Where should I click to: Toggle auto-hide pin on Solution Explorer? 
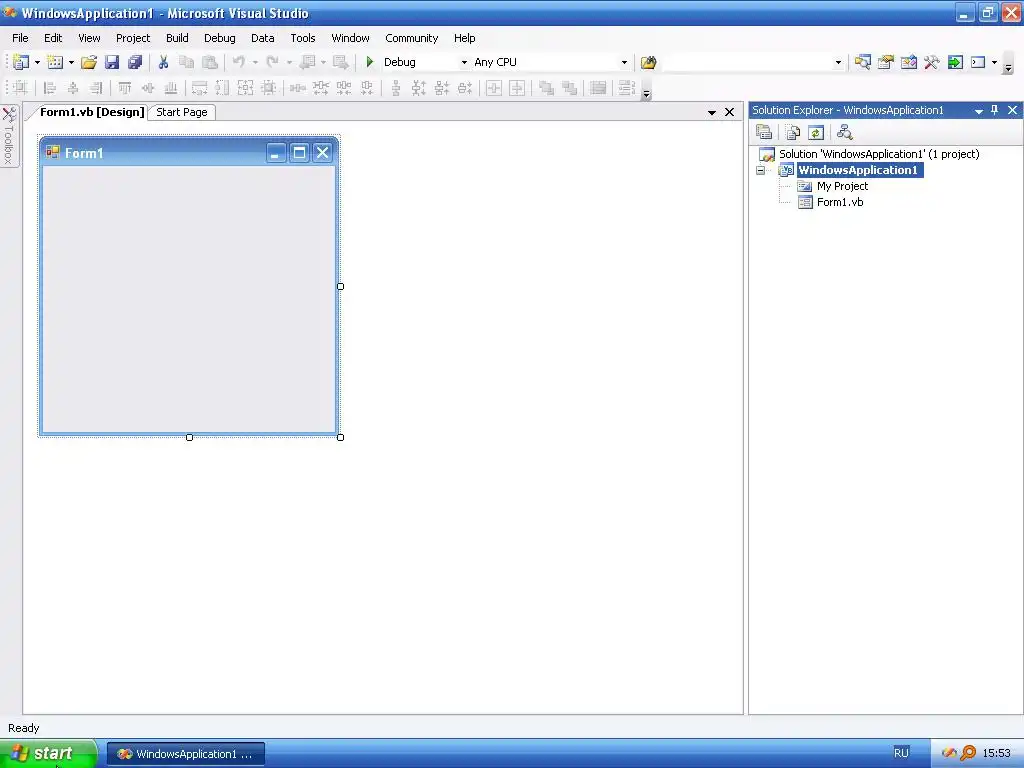[995, 110]
